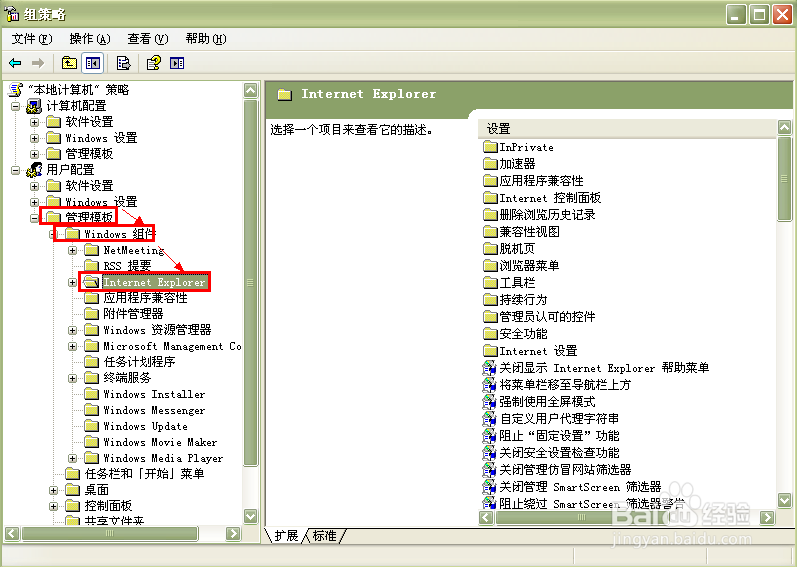The width and height of the screenshot is (797, 567).
Task: Select the 计算机配置 computer icon
Action: pyautogui.click(x=34, y=106)
